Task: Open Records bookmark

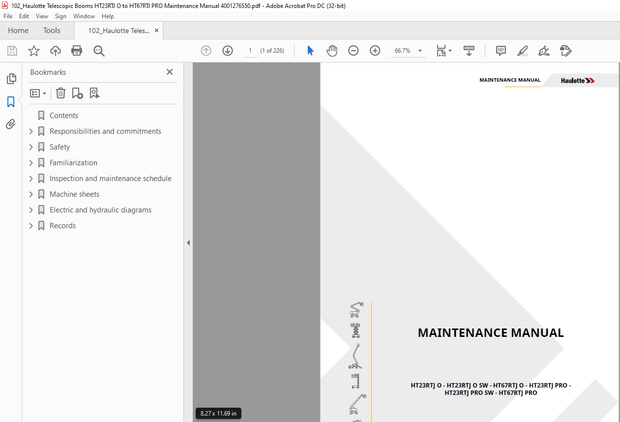Action: coord(62,226)
